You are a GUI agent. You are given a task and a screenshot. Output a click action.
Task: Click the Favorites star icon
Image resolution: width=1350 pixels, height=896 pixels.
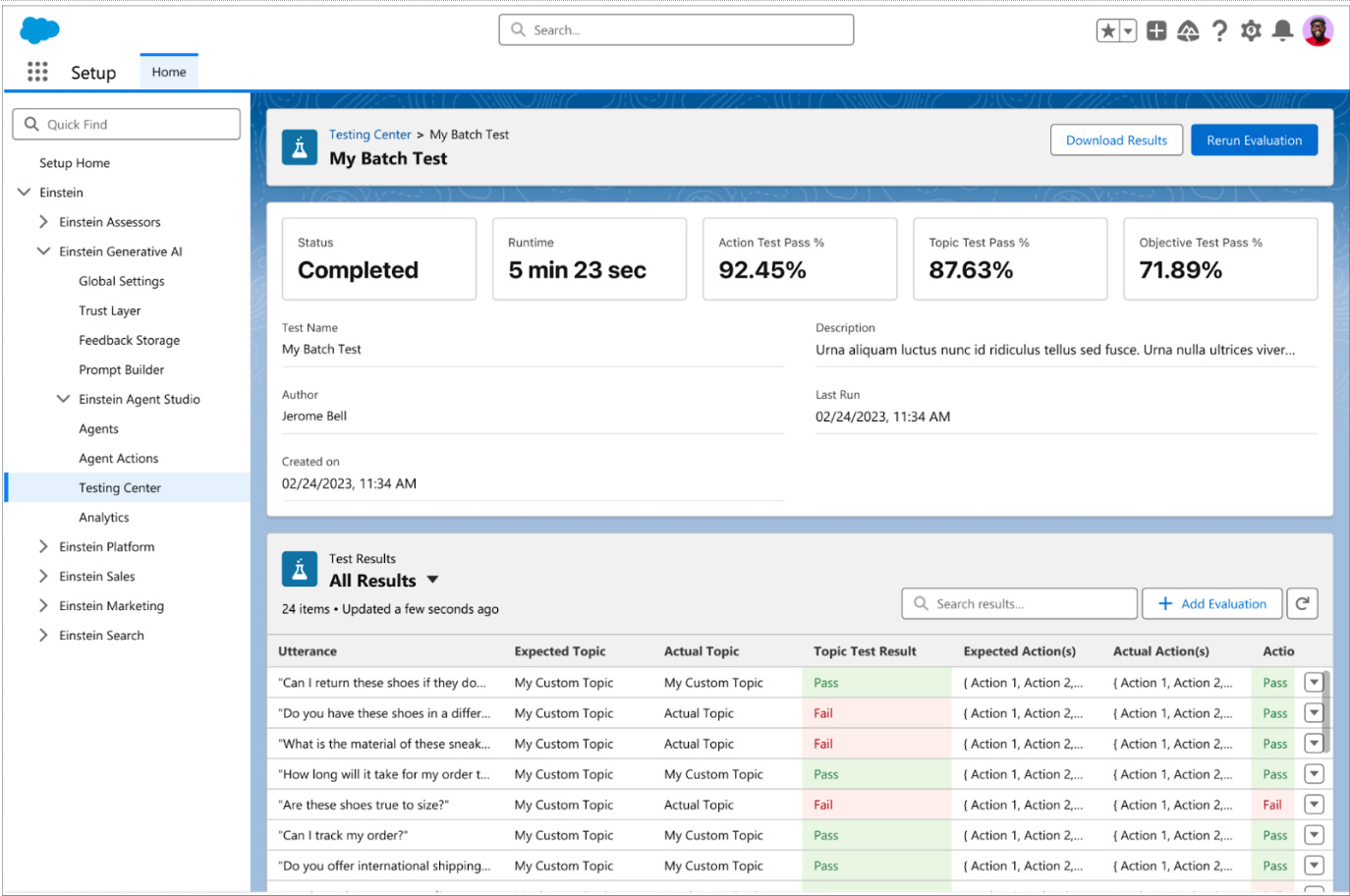(1108, 31)
